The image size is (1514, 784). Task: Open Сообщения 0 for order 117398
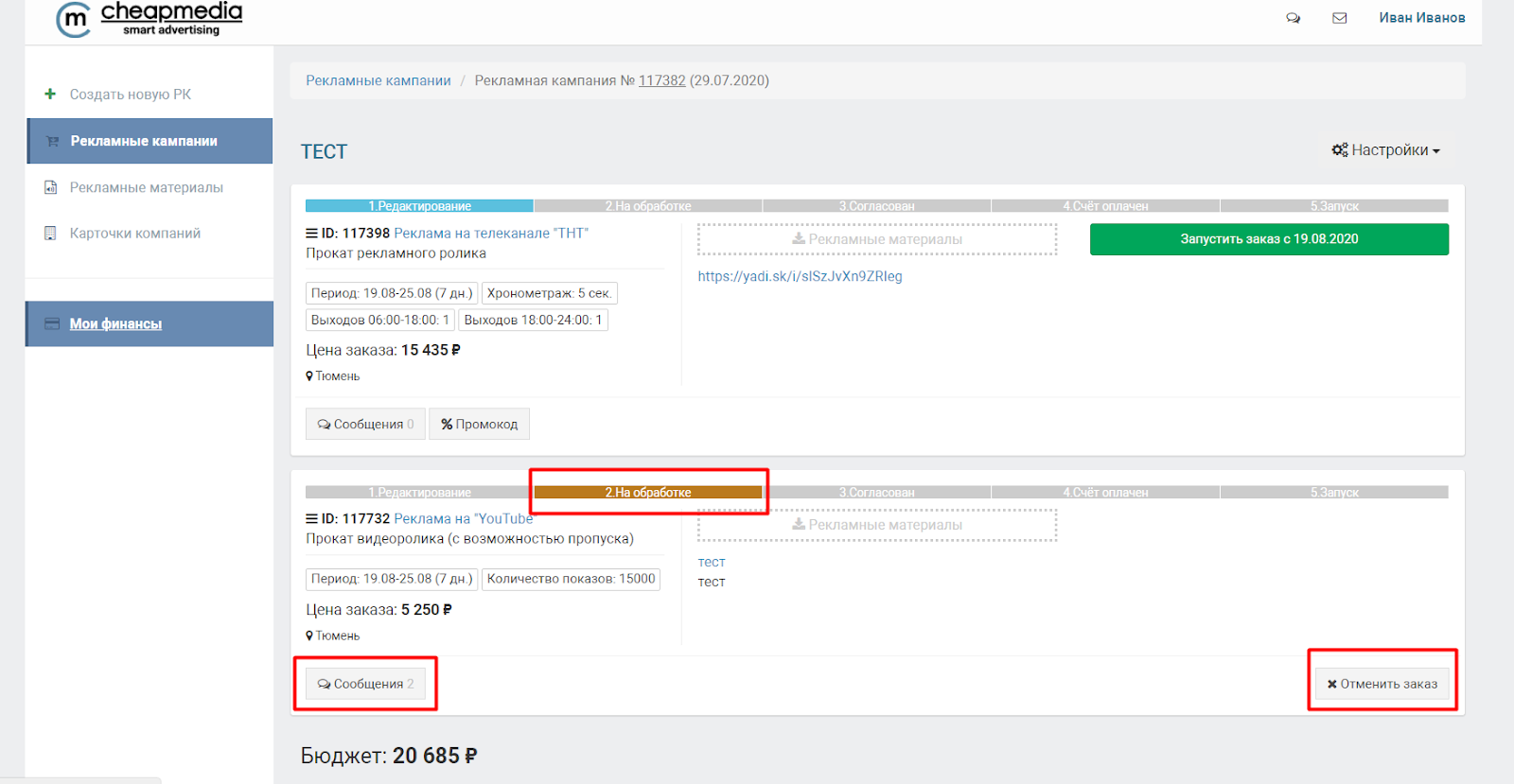click(365, 424)
